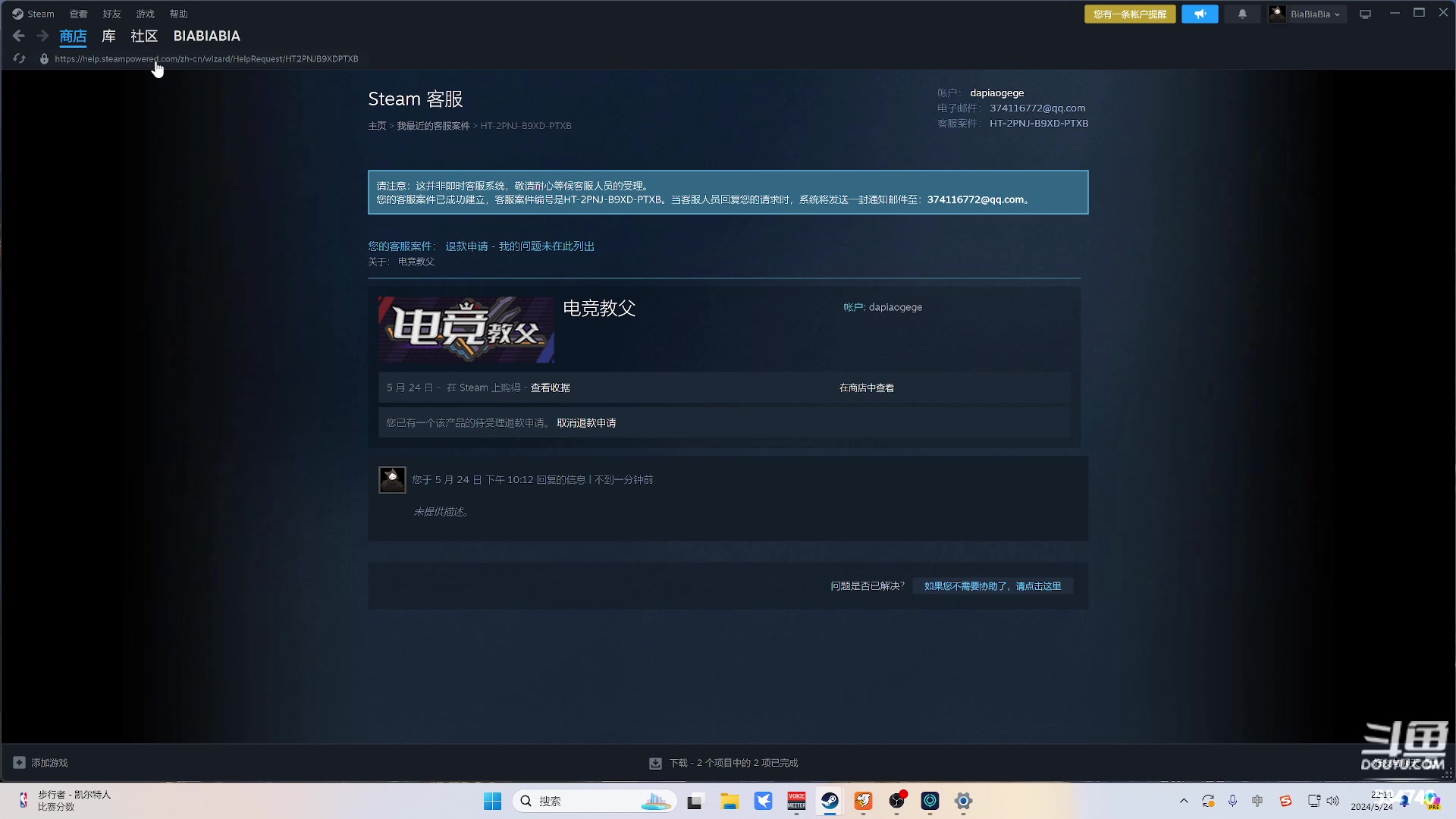Open the 帮助 menu
Viewport: 1456px width, 819px height.
[178, 14]
